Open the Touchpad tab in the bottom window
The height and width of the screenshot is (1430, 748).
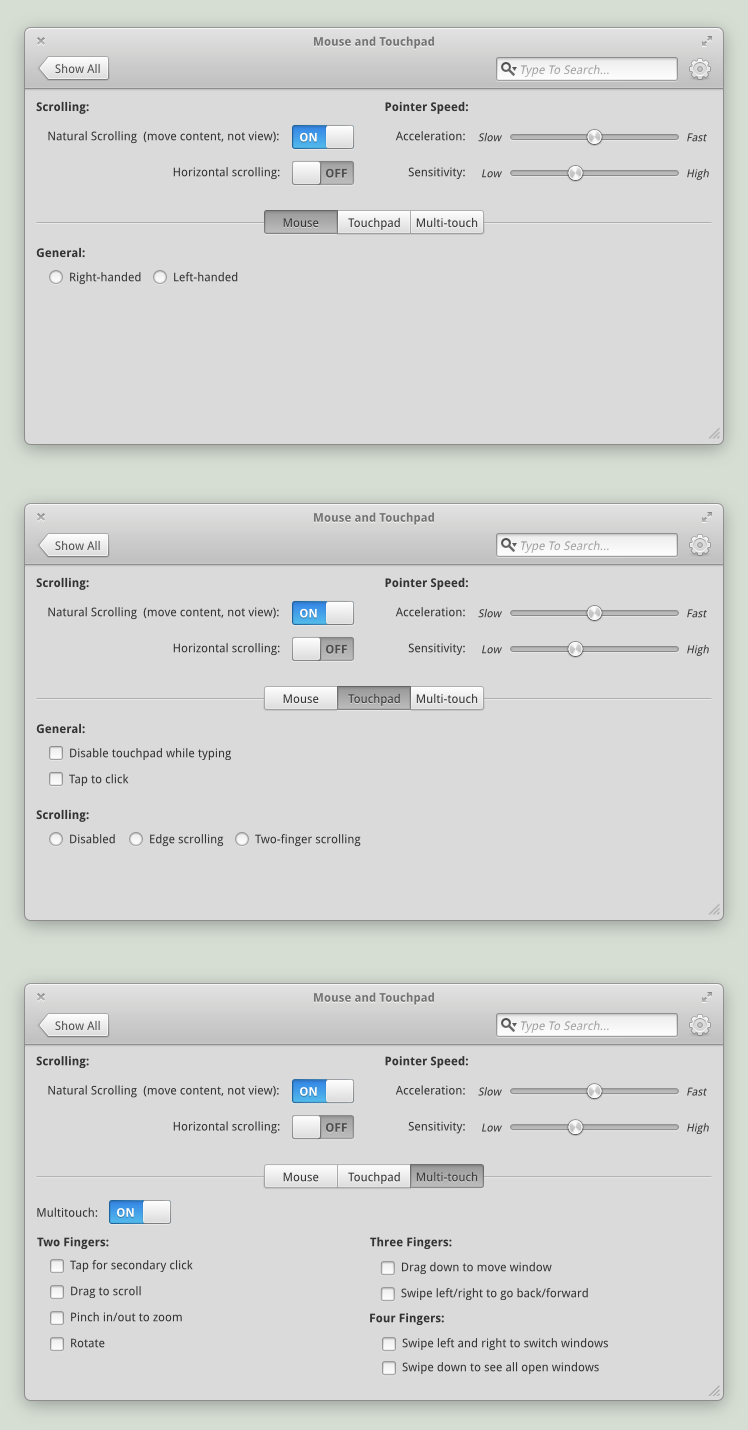tap(374, 1176)
